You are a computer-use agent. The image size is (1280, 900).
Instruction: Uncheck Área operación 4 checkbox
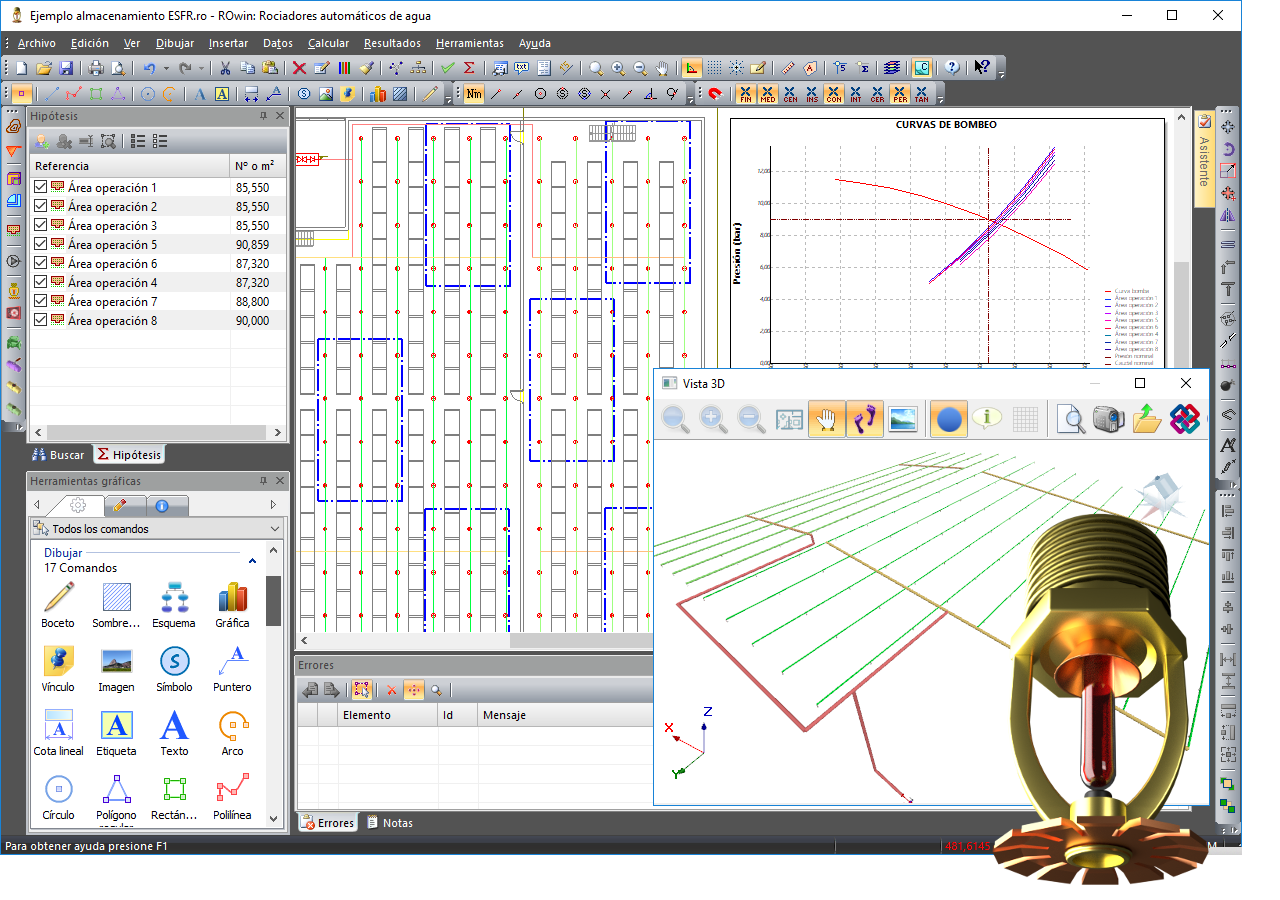pyautogui.click(x=40, y=282)
